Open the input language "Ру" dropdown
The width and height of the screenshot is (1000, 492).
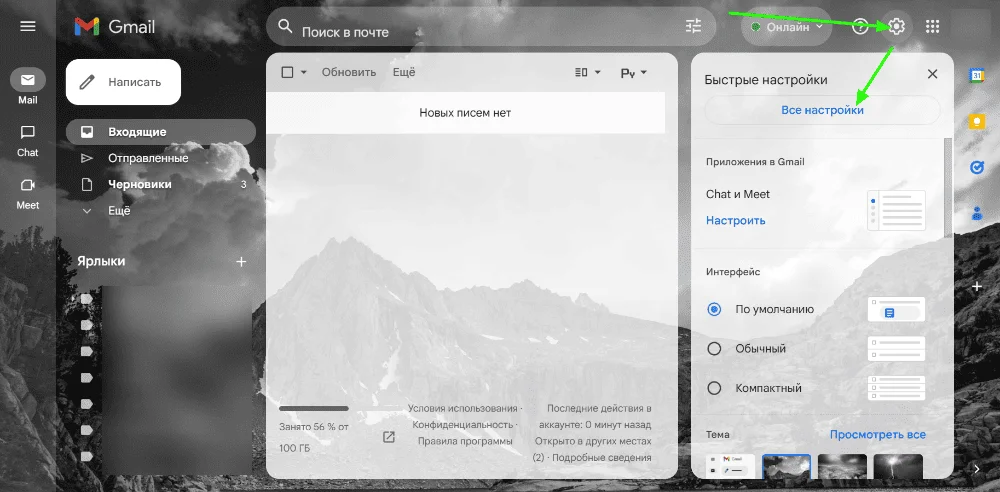point(634,73)
